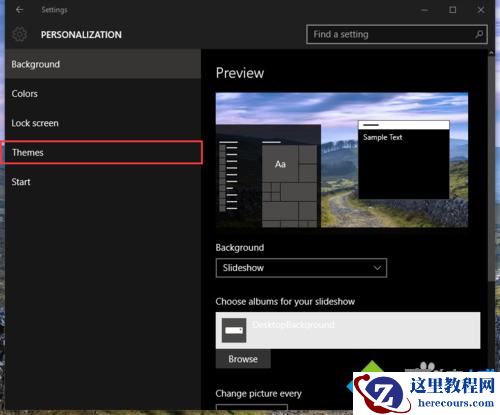The height and width of the screenshot is (415, 500).
Task: Minimize the Settings window
Action: coord(424,10)
